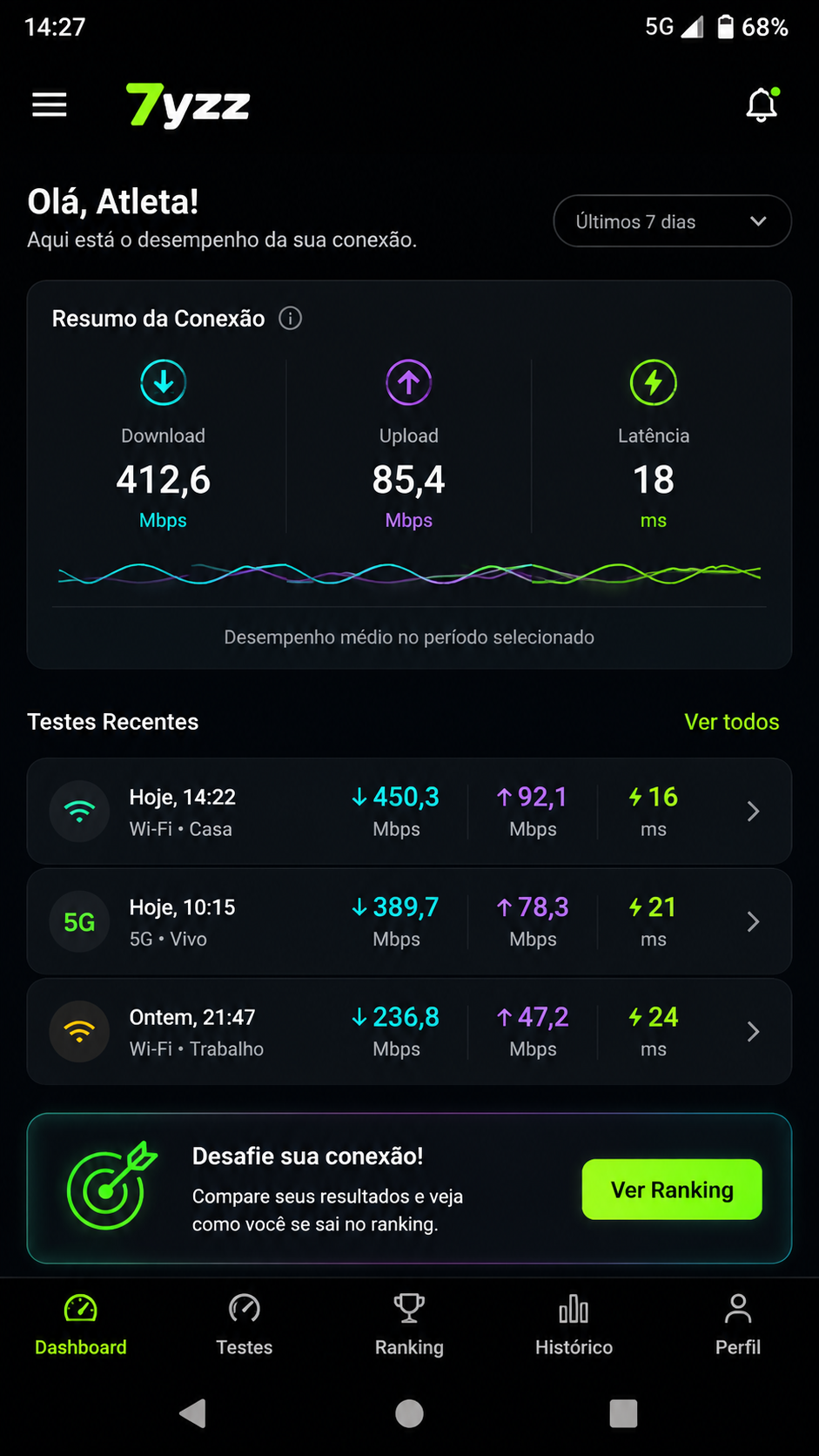Tap the green Latência lightning icon
Image resolution: width=819 pixels, height=1456 pixels.
pyautogui.click(x=654, y=382)
